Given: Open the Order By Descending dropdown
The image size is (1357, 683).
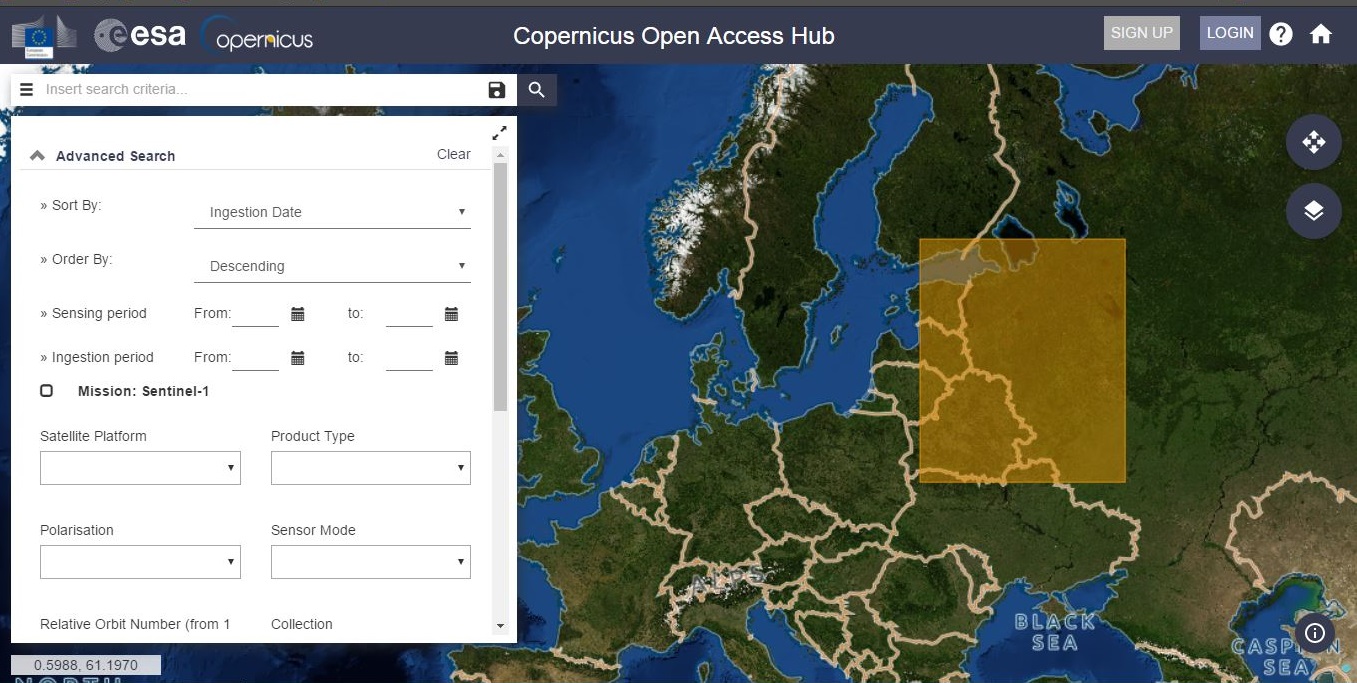Looking at the screenshot, I should coord(332,266).
